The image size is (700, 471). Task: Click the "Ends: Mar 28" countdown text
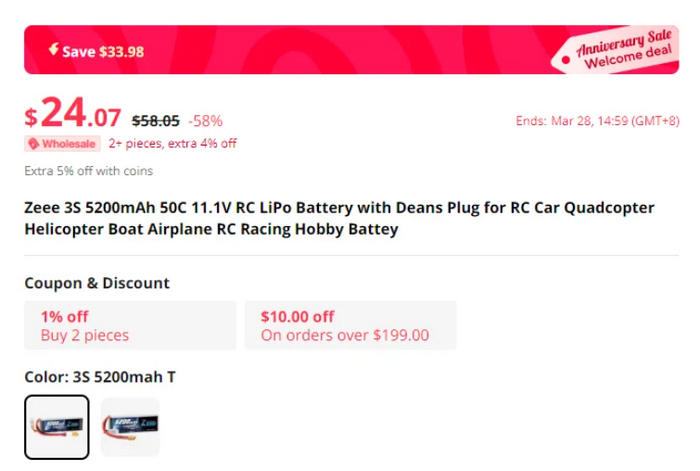point(598,121)
